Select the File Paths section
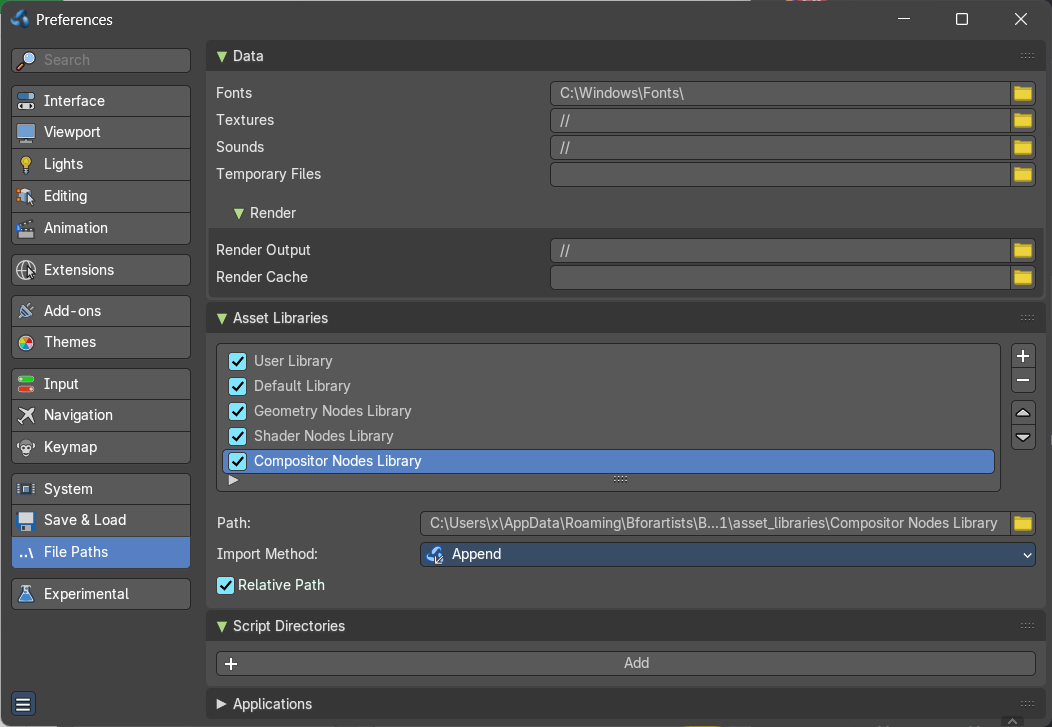Screen dimensions: 1052x727 (x=101, y=552)
